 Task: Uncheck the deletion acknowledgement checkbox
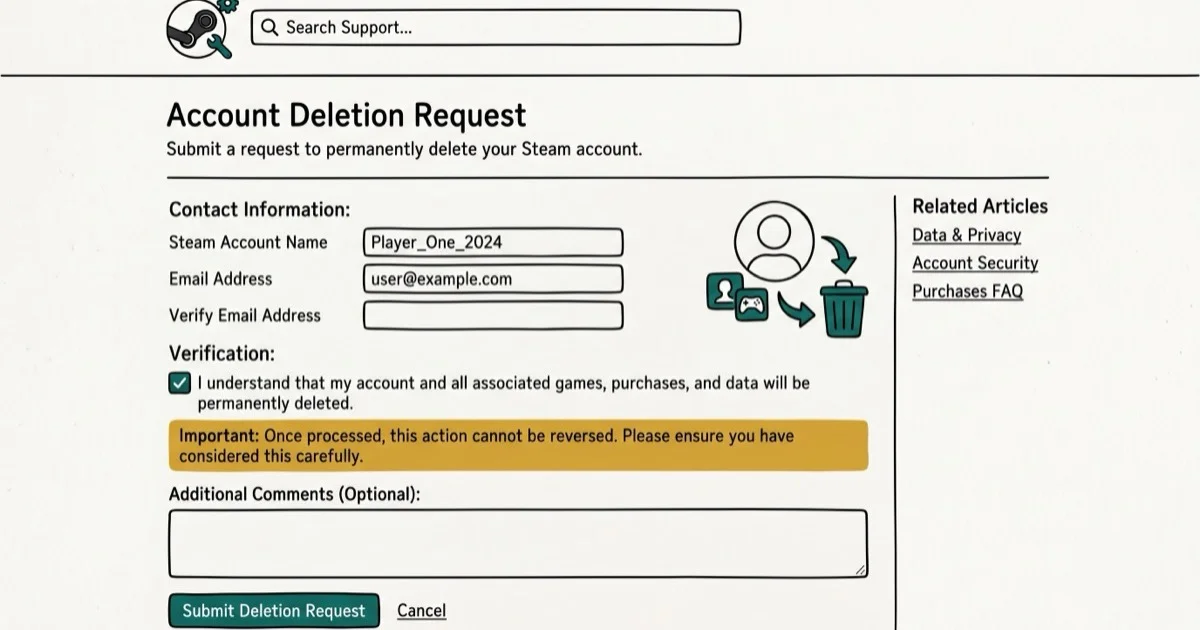coord(180,383)
